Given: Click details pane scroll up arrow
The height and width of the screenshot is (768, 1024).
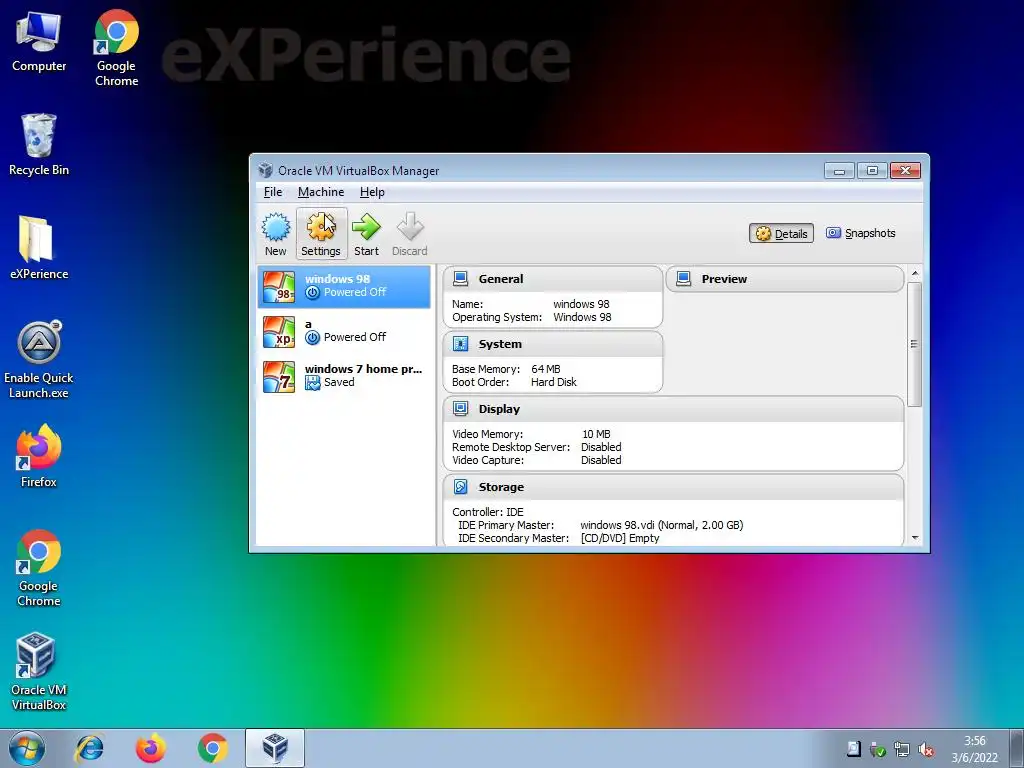Looking at the screenshot, I should [x=915, y=273].
